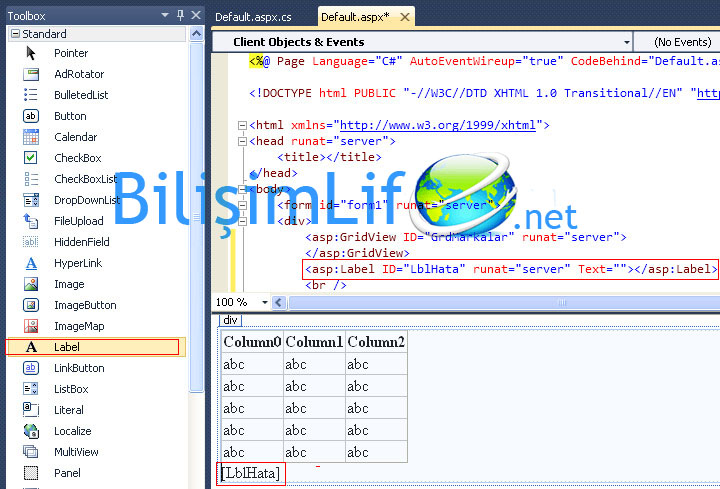Image resolution: width=720 pixels, height=489 pixels.
Task: Open the (No Events) dropdown
Action: [677, 42]
